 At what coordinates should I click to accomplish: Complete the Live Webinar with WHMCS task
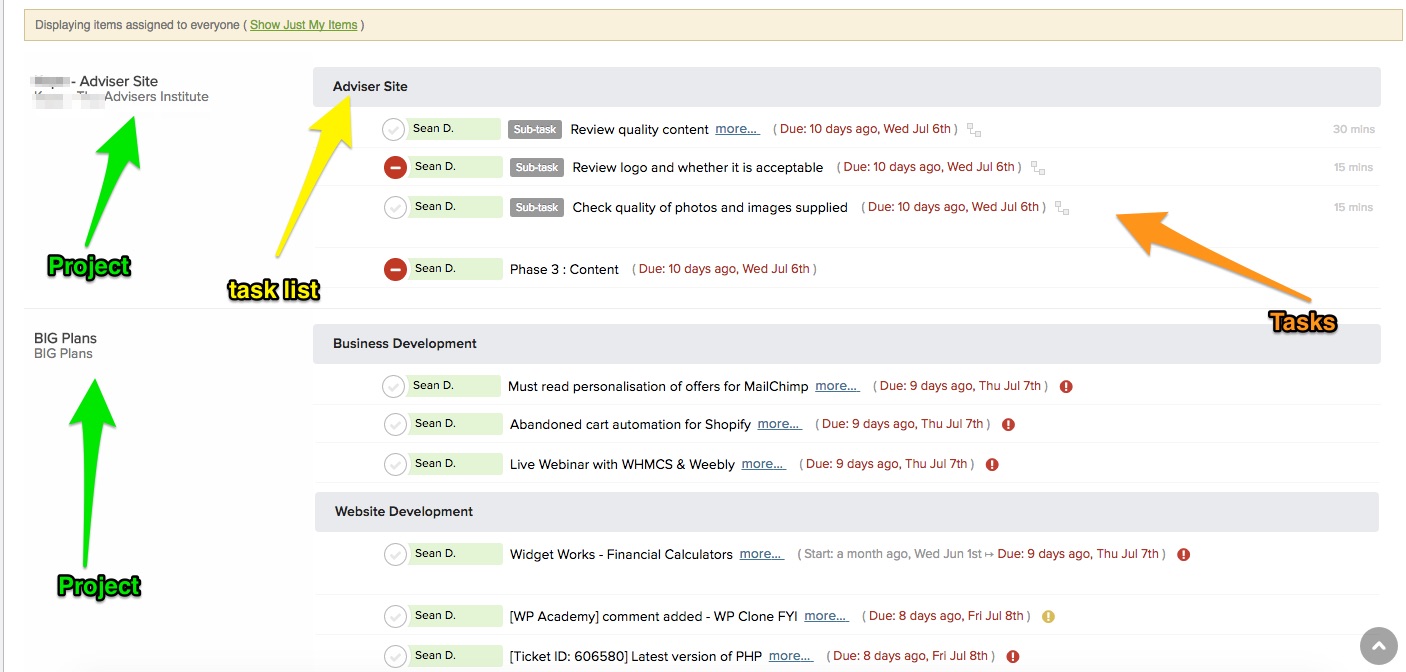[395, 464]
